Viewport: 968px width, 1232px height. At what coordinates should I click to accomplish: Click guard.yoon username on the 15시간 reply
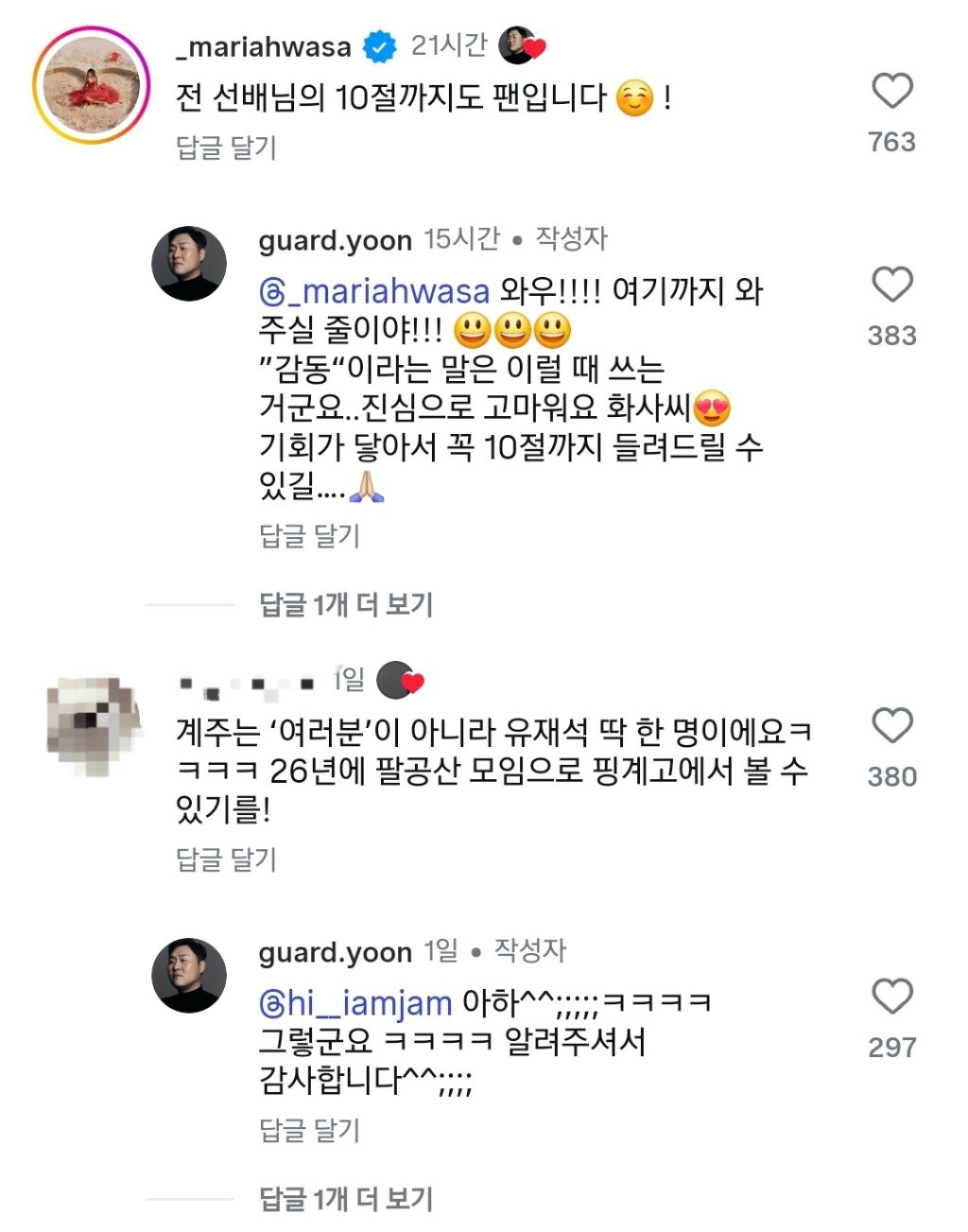[335, 241]
